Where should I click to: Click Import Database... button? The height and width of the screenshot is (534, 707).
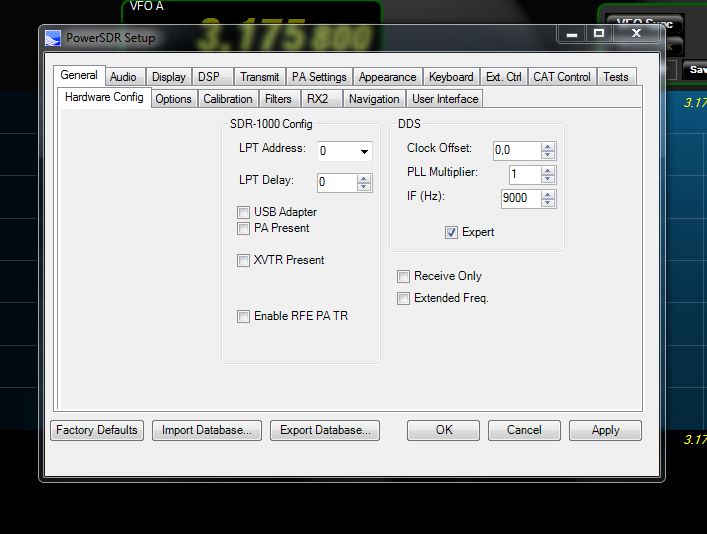click(x=207, y=430)
